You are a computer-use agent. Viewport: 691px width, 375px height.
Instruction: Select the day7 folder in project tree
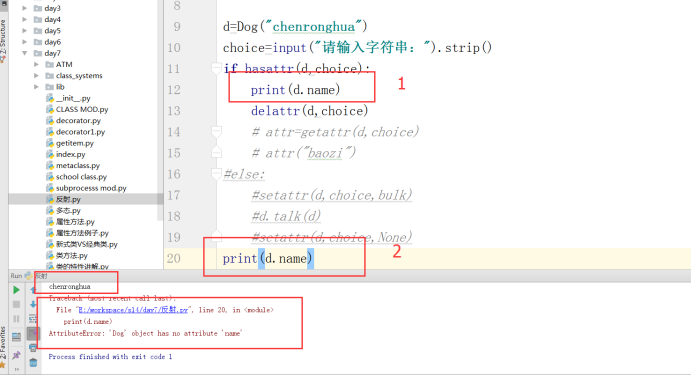(x=48, y=53)
